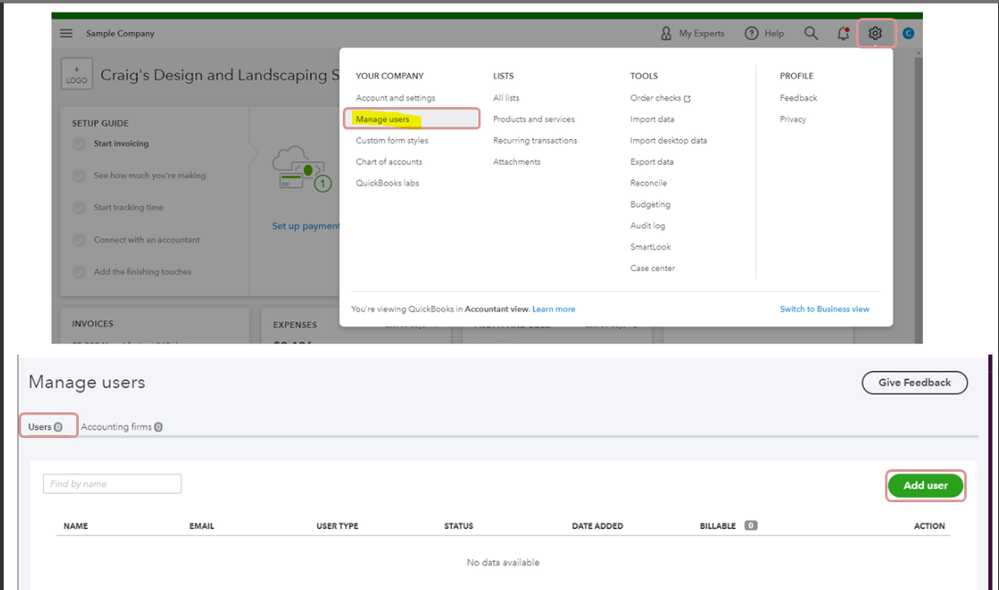This screenshot has height=590, width=999.
Task: Click the Start tracking time step
Action: (x=128, y=208)
